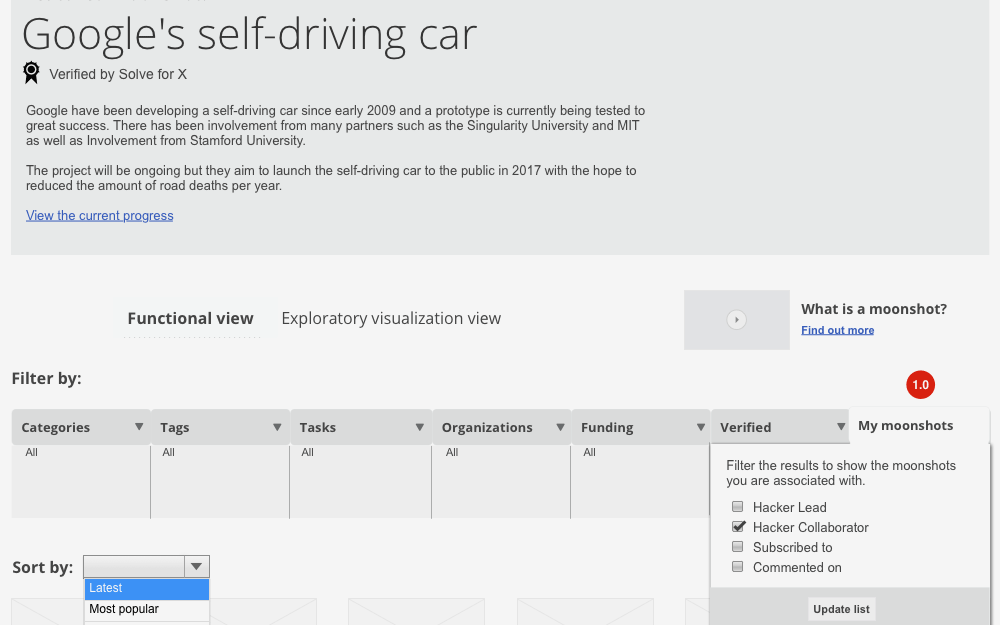
Task: Switch to Functional view tab
Action: point(190,319)
